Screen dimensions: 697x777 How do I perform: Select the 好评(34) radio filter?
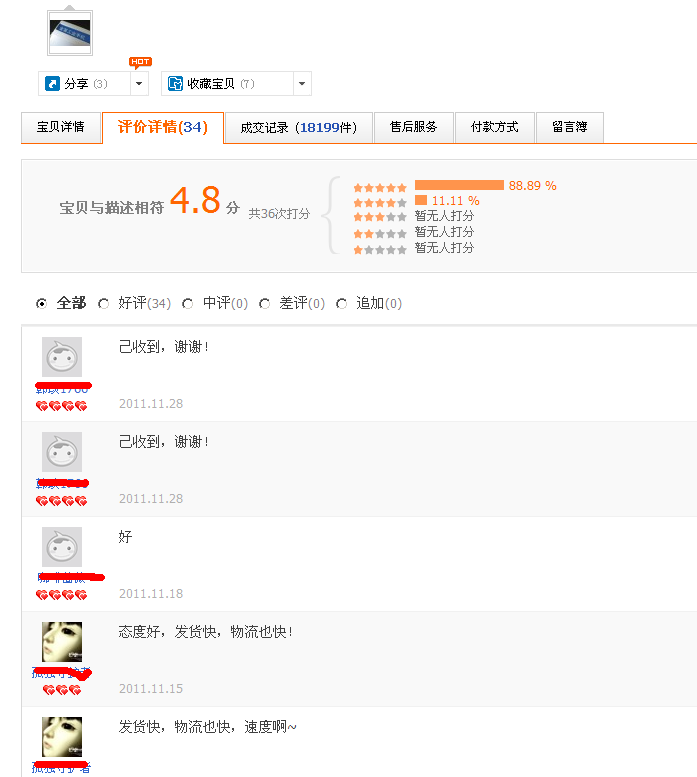click(104, 304)
